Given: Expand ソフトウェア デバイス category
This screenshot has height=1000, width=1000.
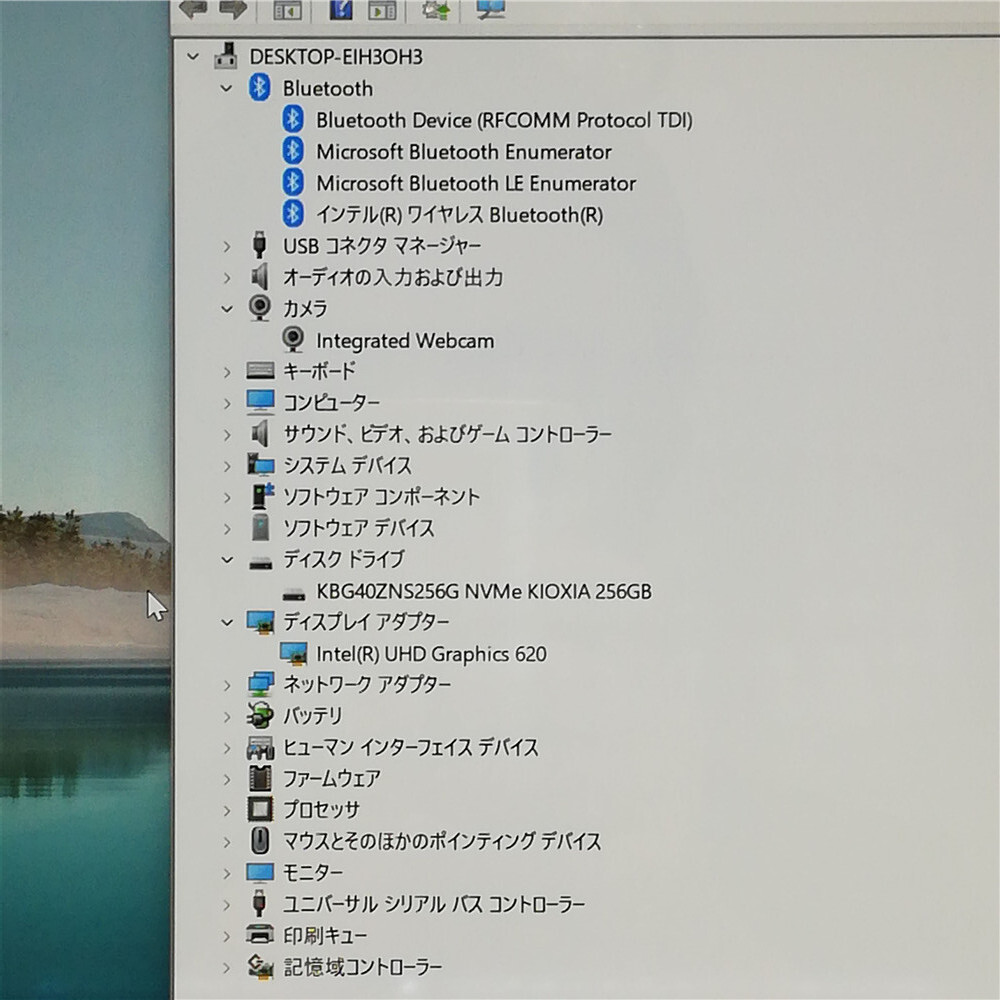Looking at the screenshot, I should click(x=226, y=529).
